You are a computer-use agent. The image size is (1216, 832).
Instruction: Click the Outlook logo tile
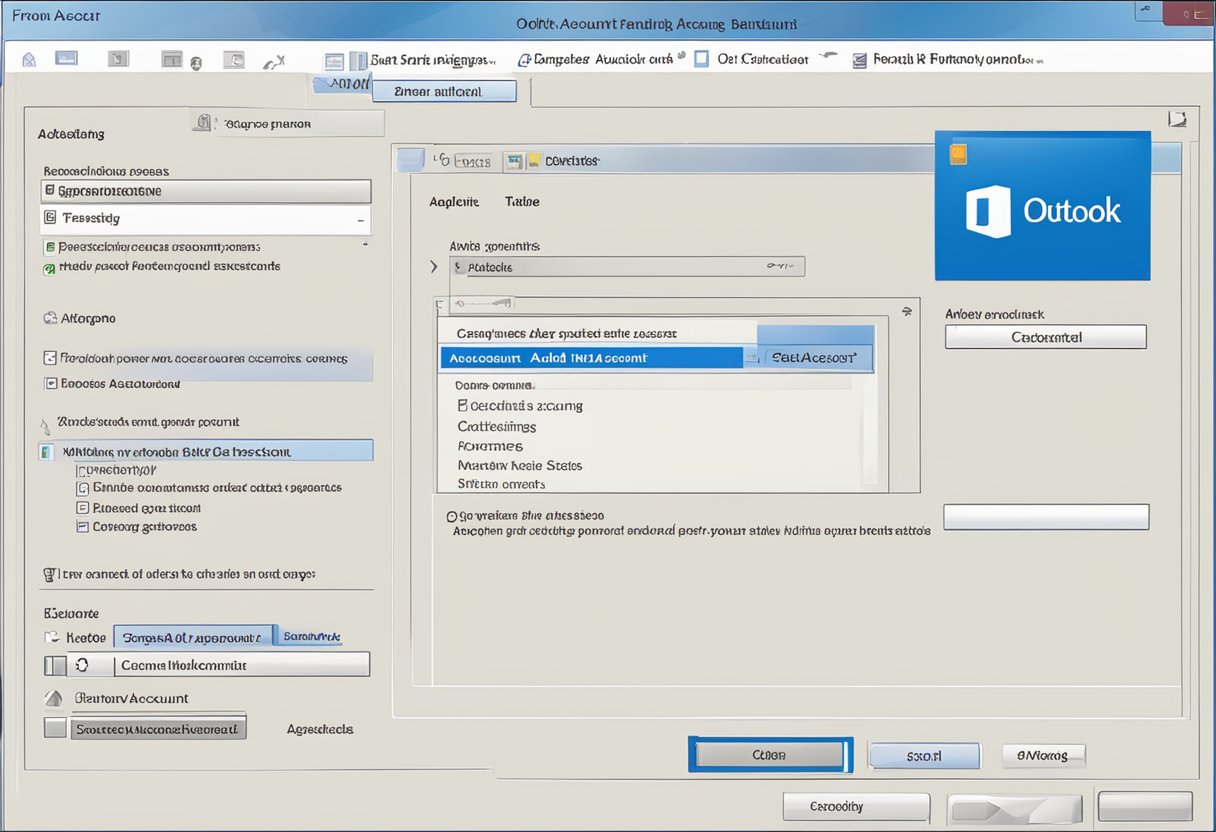pos(1042,206)
